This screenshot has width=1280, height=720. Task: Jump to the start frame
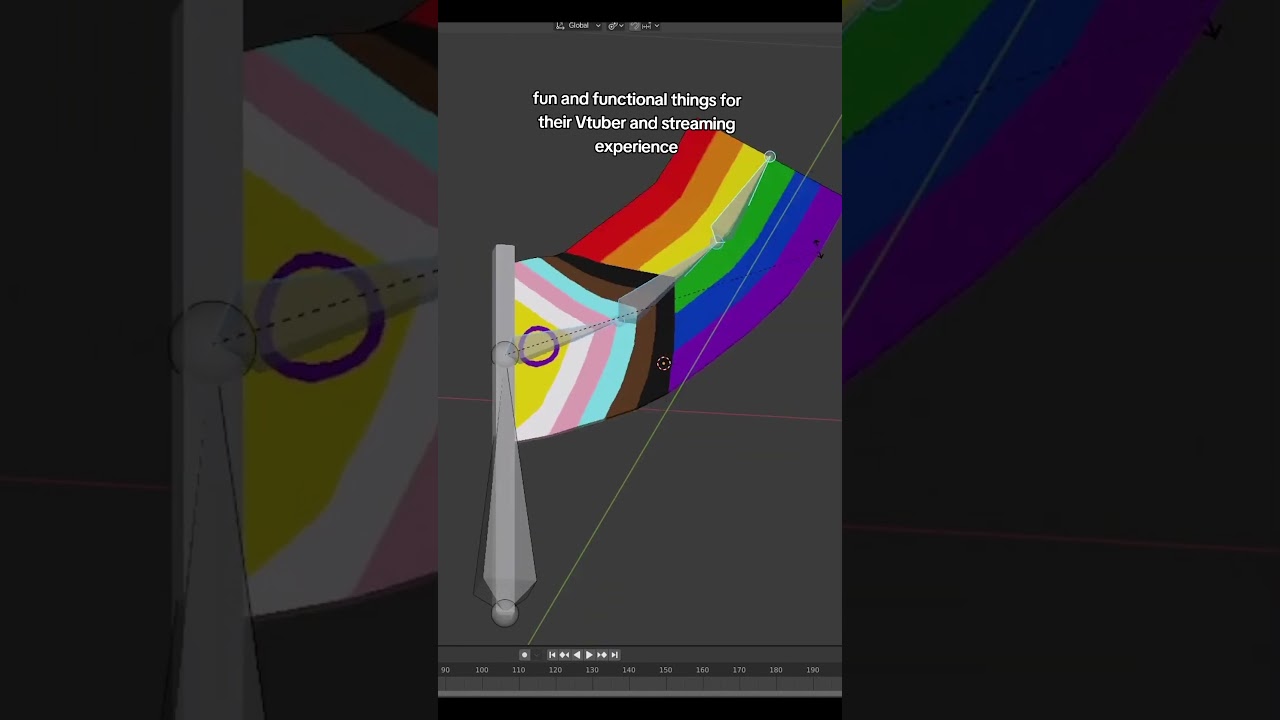[552, 655]
